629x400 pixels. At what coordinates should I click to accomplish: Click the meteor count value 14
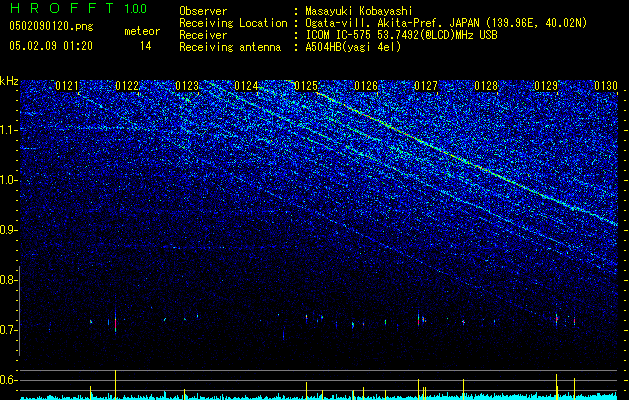tap(145, 46)
